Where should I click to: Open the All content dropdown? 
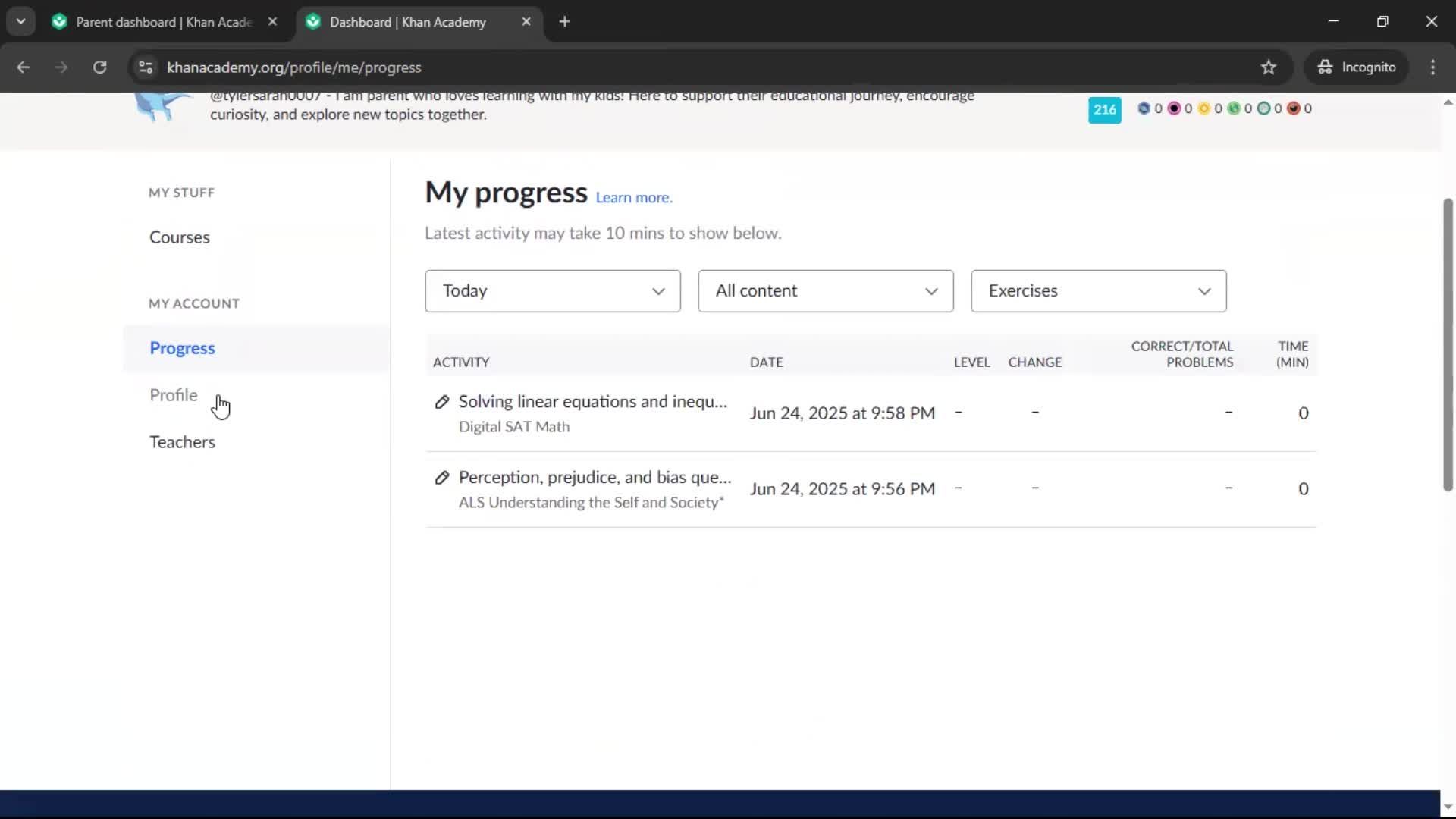[x=825, y=291]
